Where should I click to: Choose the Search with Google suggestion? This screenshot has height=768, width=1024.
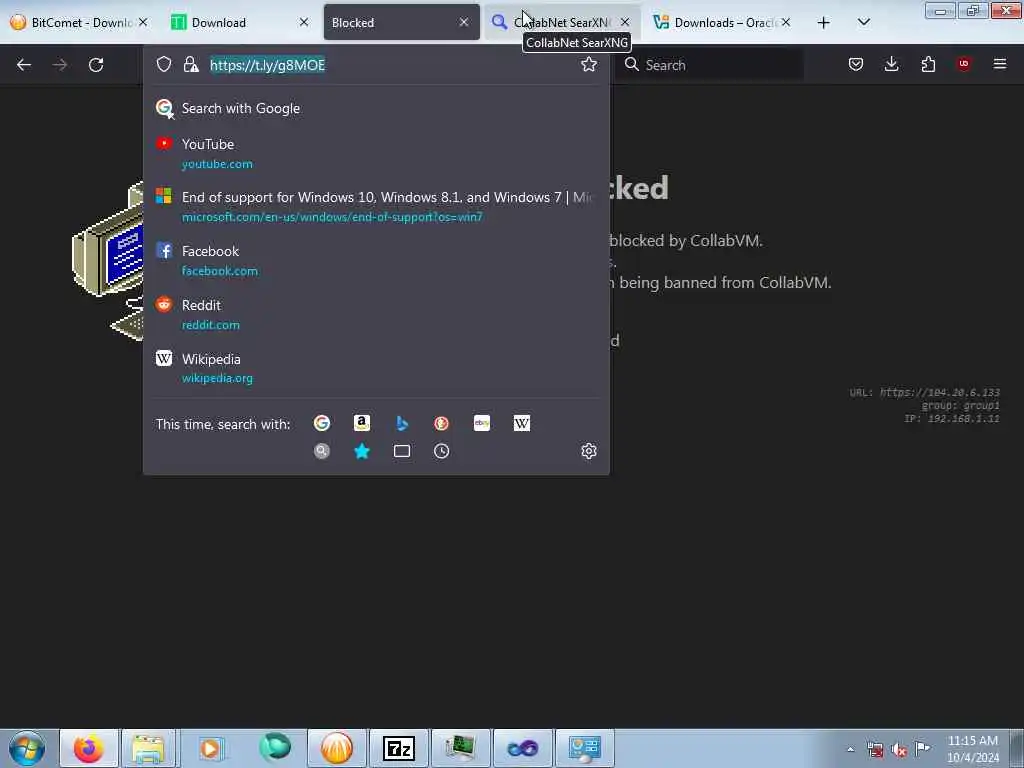coord(376,108)
